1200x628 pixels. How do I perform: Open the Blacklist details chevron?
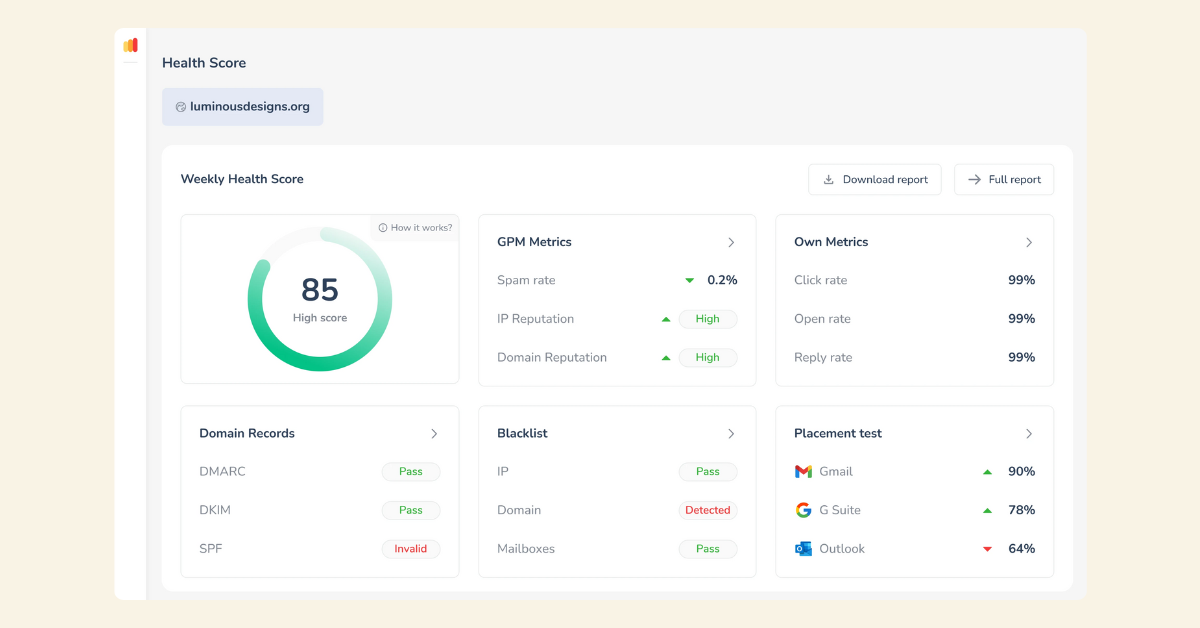[731, 434]
